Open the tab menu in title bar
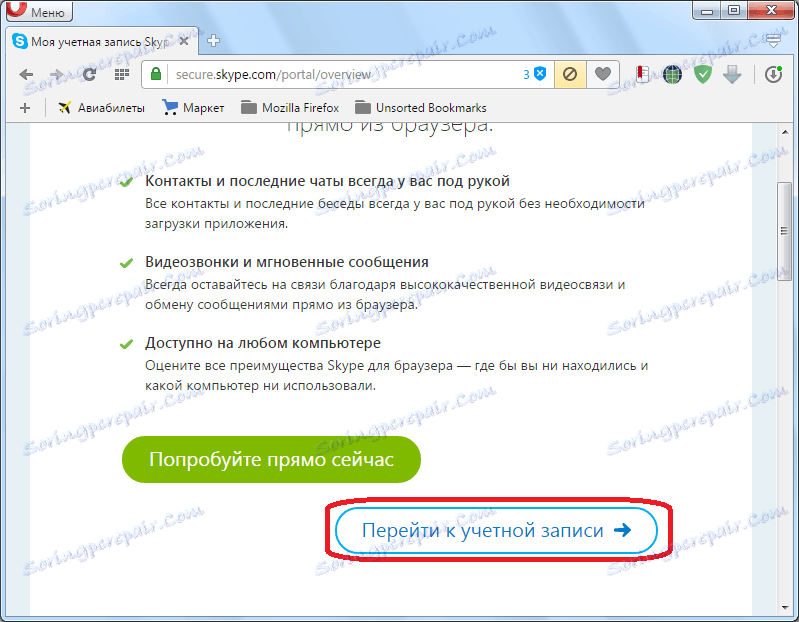 pyautogui.click(x=774, y=41)
